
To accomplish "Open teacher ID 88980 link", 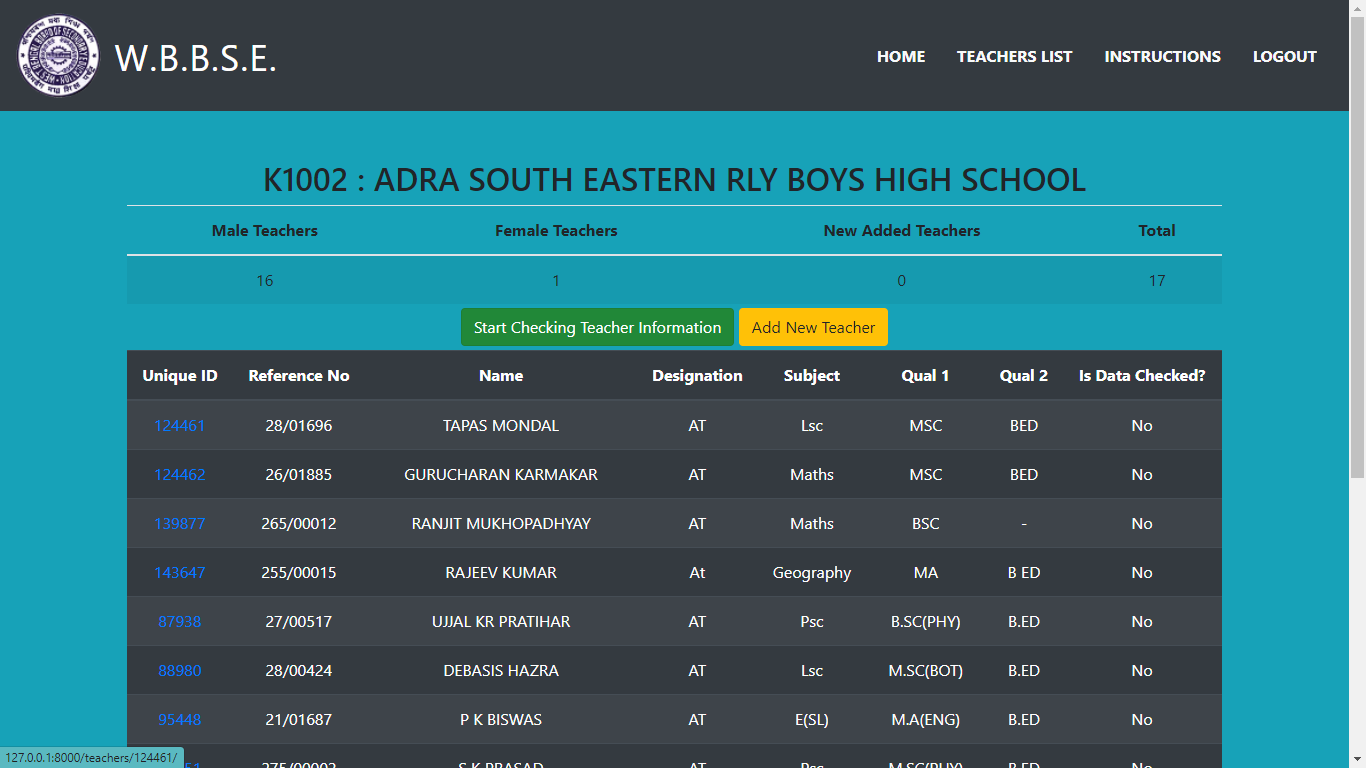I will (x=179, y=671).
